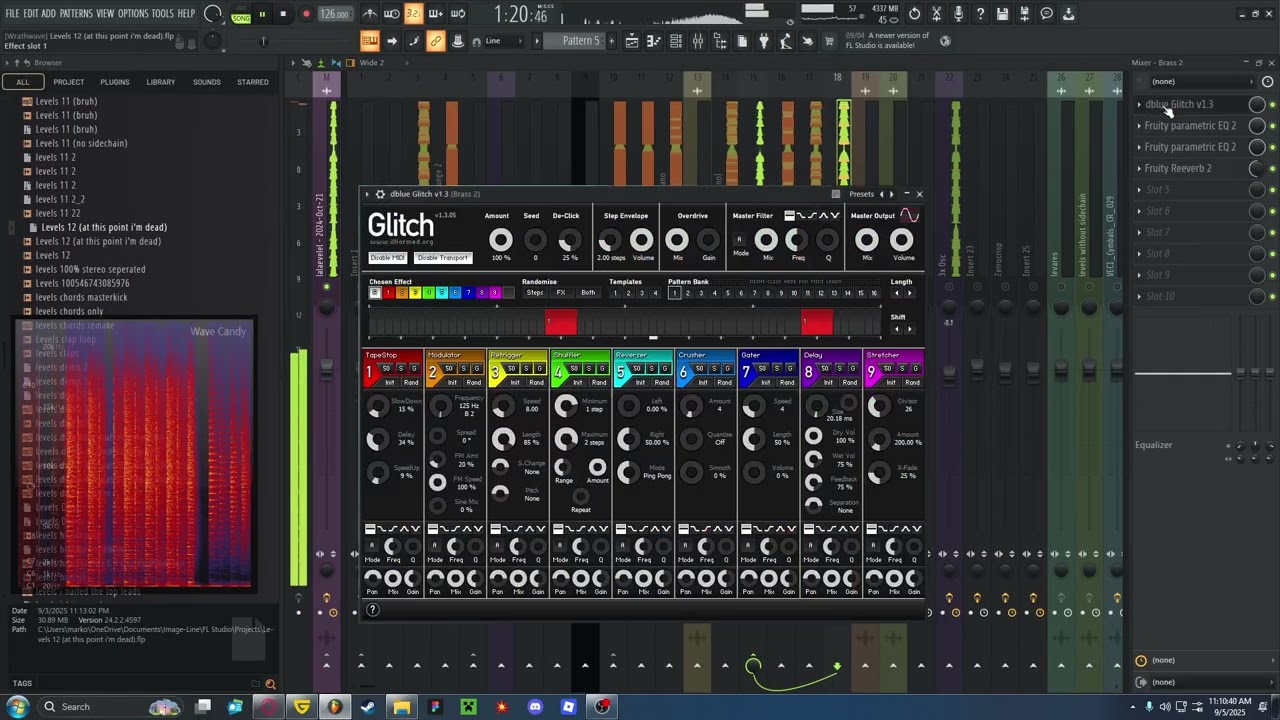Load Template 3 in Glitch

point(641,293)
